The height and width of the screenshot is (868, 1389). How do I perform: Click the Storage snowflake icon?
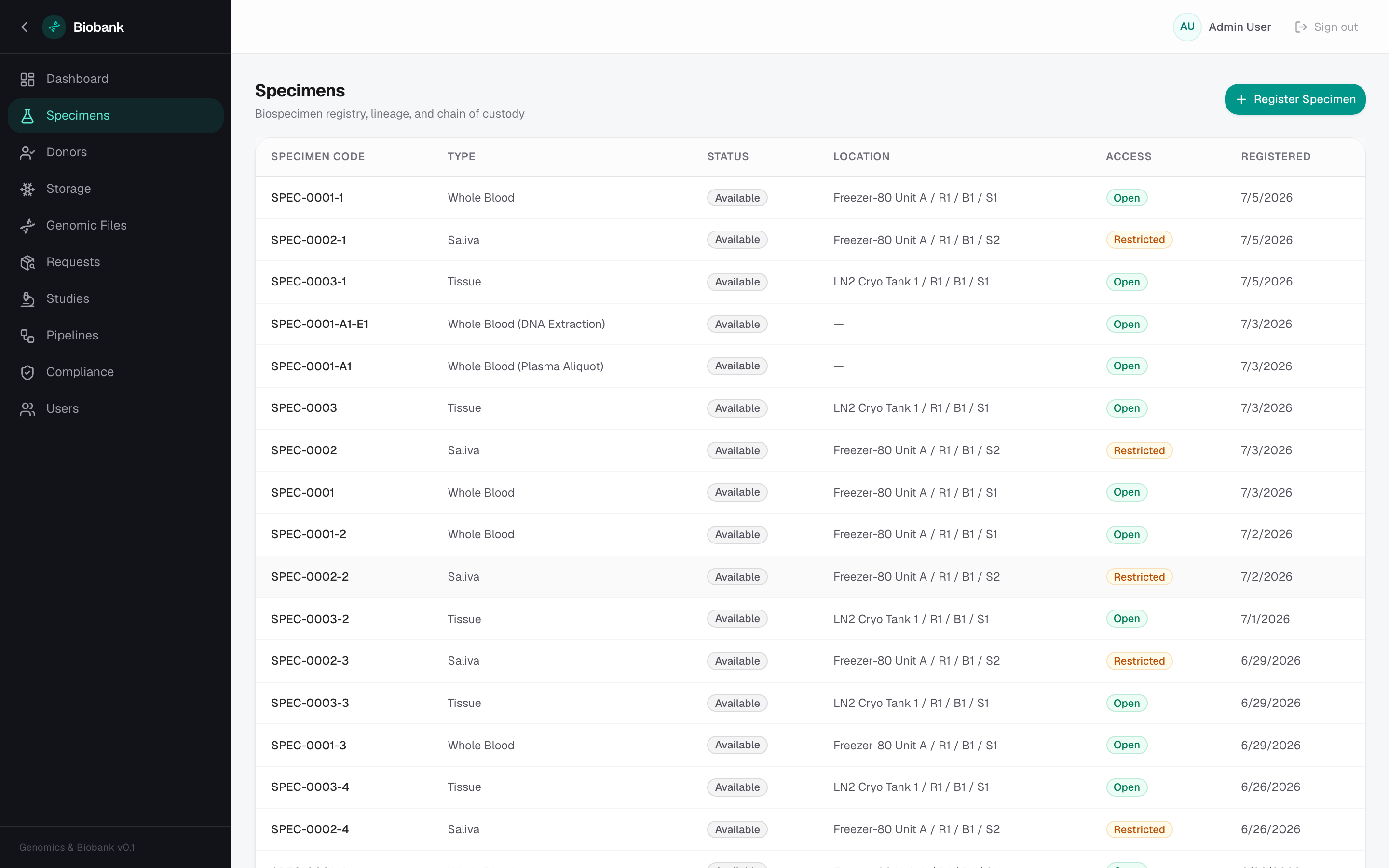pos(27,190)
